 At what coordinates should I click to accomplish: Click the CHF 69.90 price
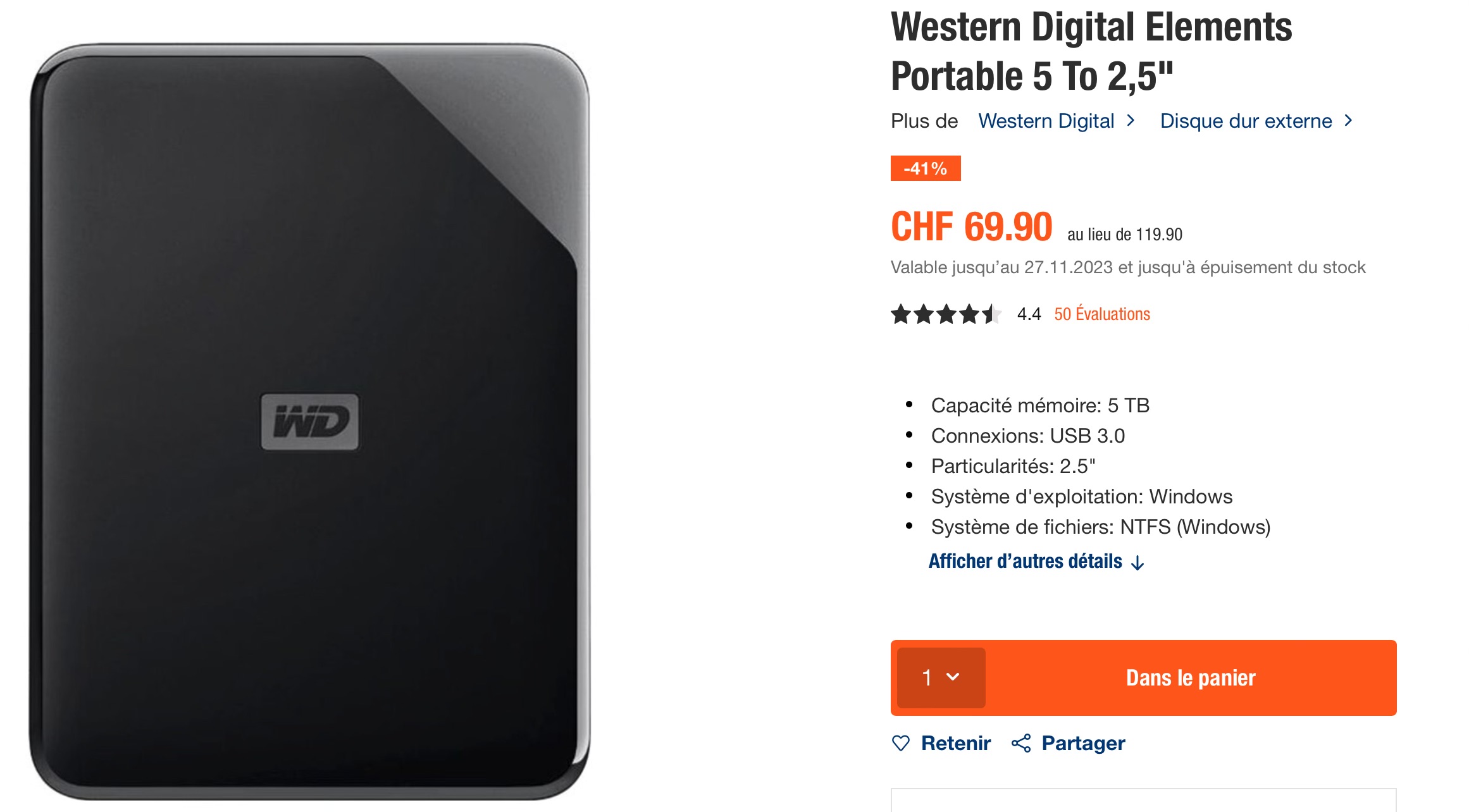click(x=971, y=228)
